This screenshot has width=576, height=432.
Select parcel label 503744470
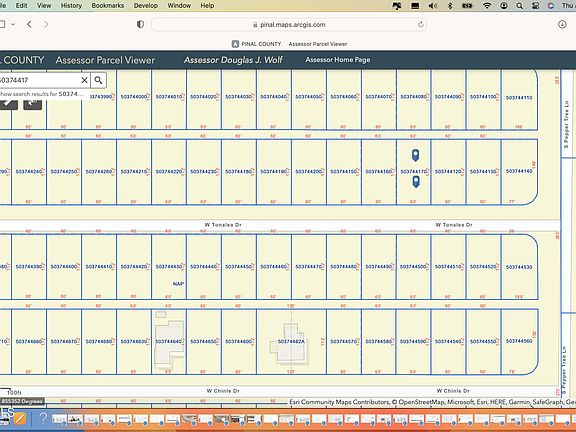(x=309, y=267)
